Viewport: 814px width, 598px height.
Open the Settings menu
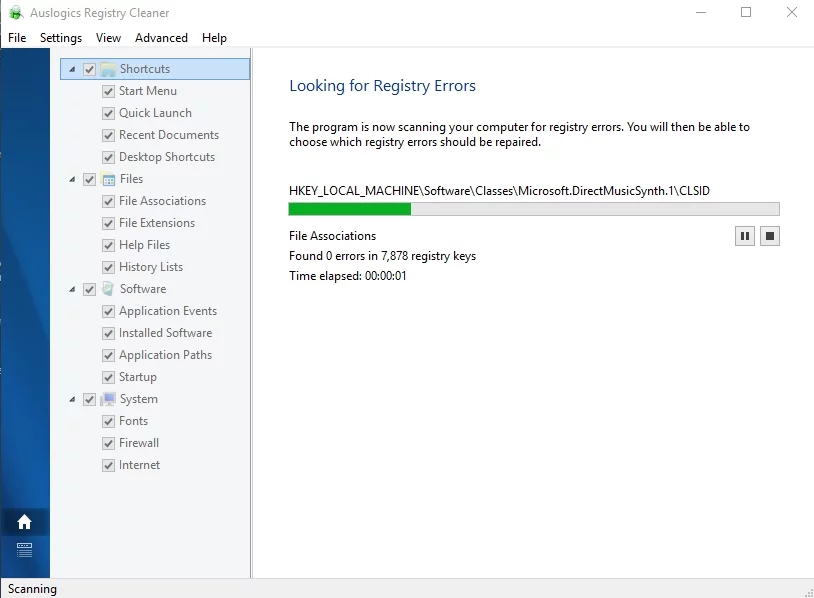(x=61, y=38)
